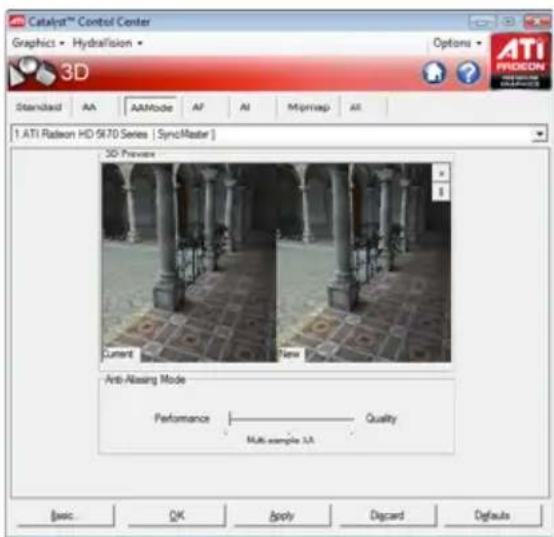Click the Home icon in red banner
Screen dimensions: 554x537
[434, 72]
